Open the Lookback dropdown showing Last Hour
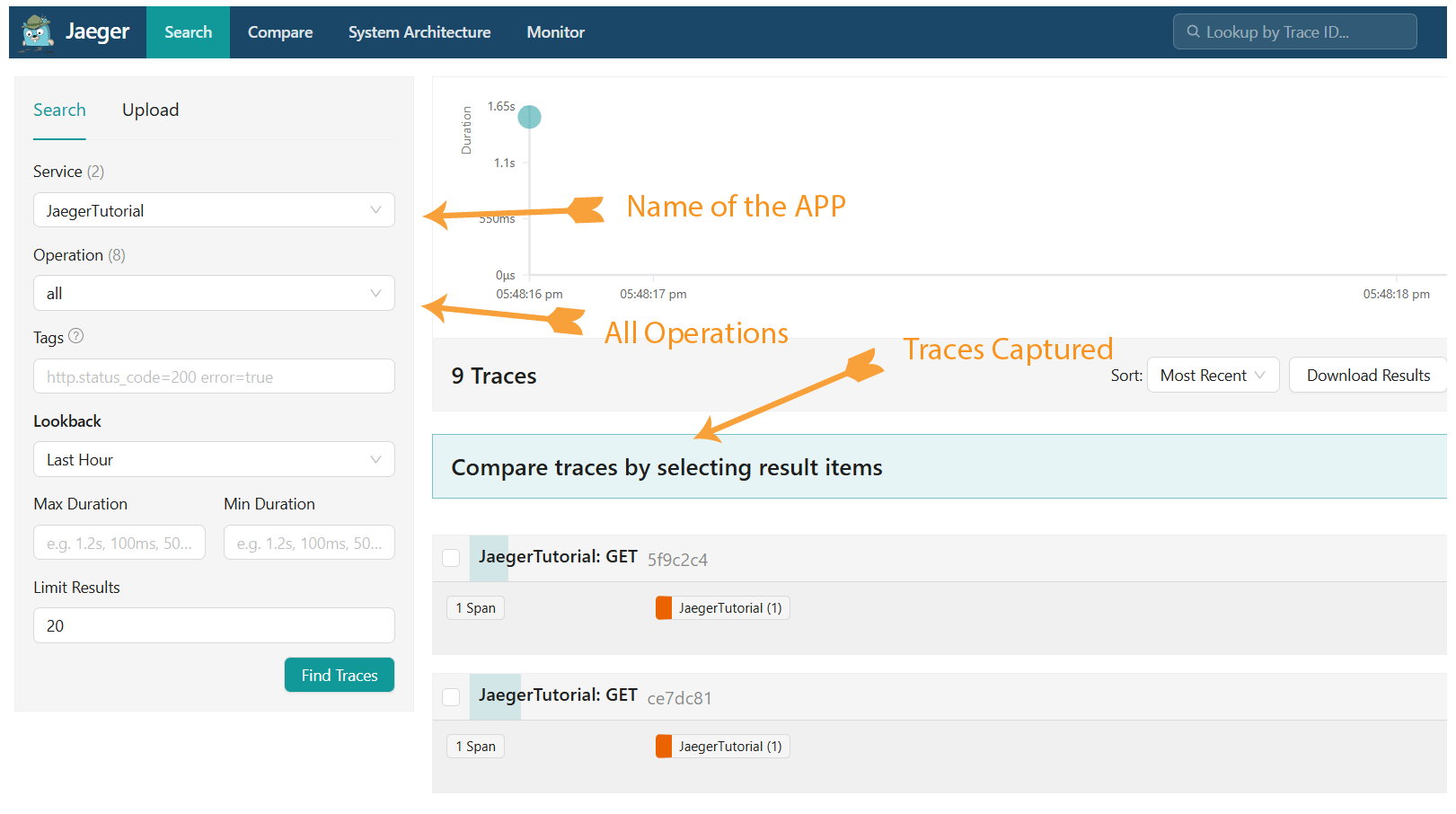 pos(214,459)
